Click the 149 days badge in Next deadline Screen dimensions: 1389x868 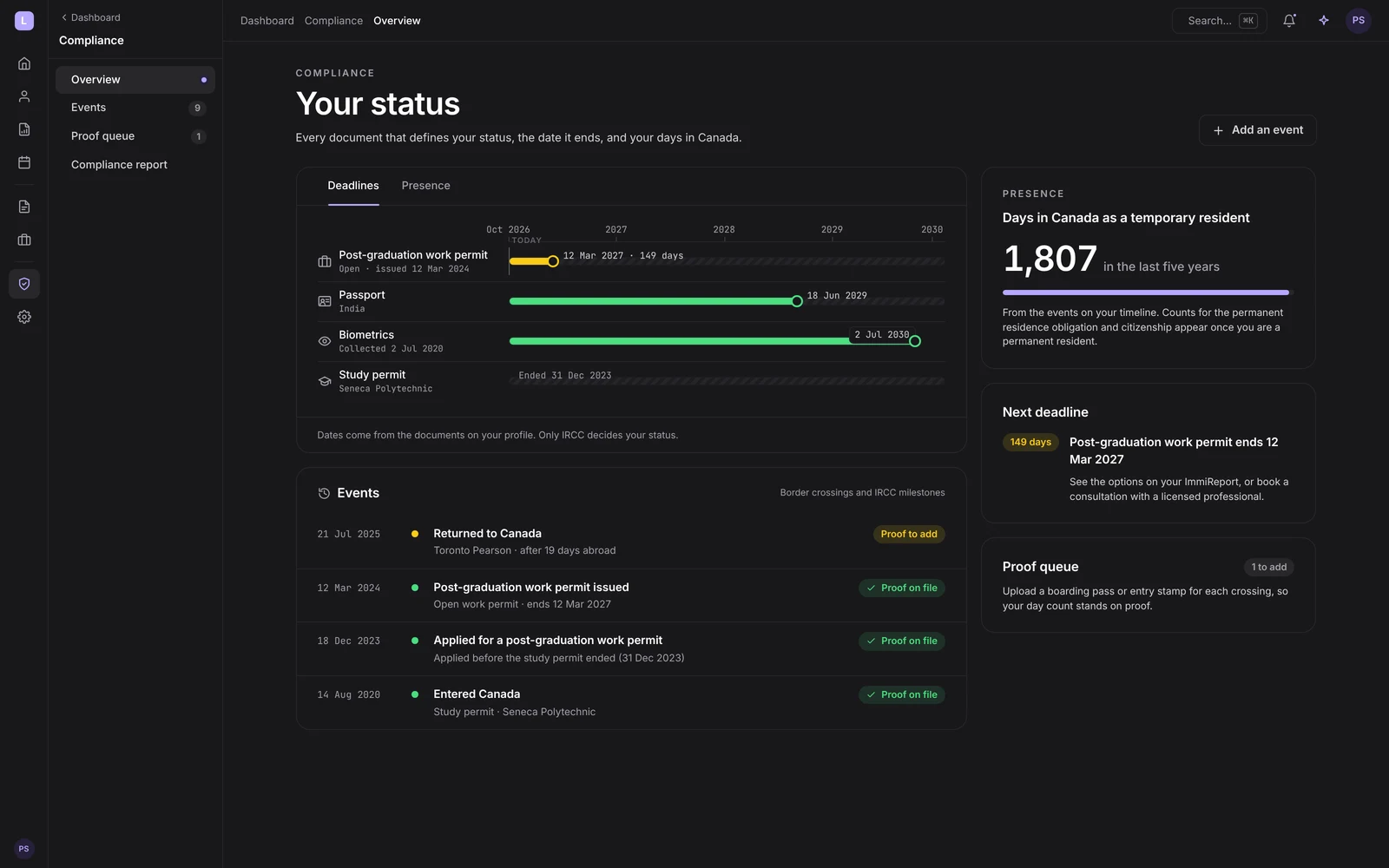1030,443
